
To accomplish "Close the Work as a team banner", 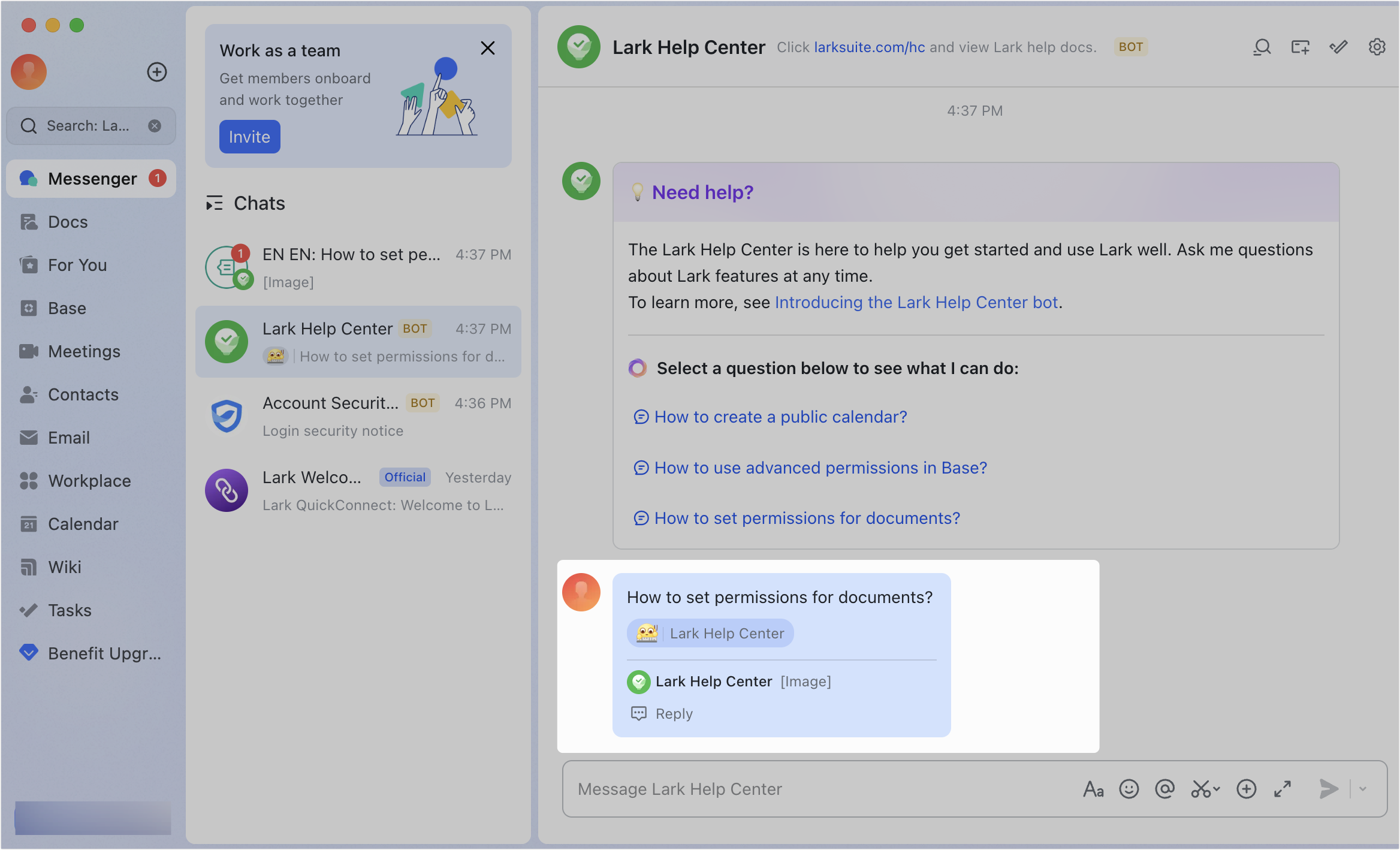I will pos(488,48).
